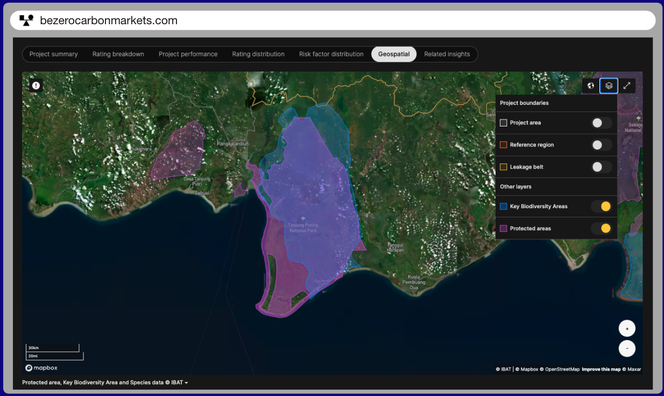Open the OpenStreetMap attribution link
The image size is (664, 396).
pyautogui.click(x=559, y=369)
